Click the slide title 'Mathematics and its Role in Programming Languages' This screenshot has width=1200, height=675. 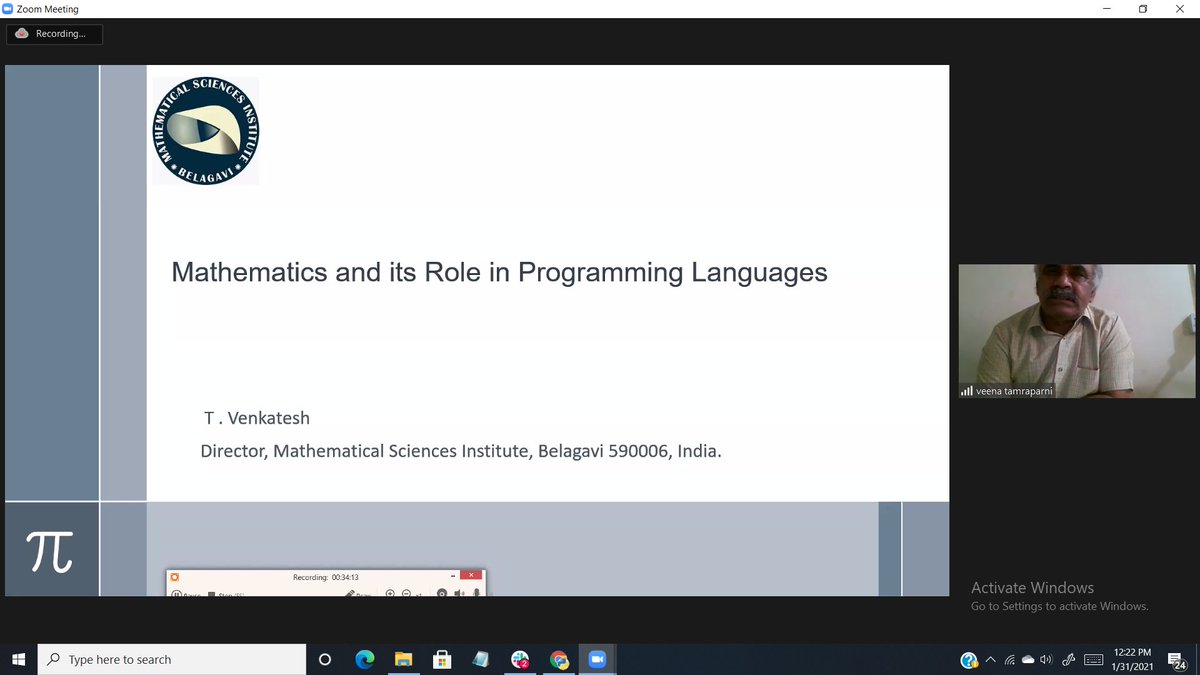pyautogui.click(x=499, y=272)
